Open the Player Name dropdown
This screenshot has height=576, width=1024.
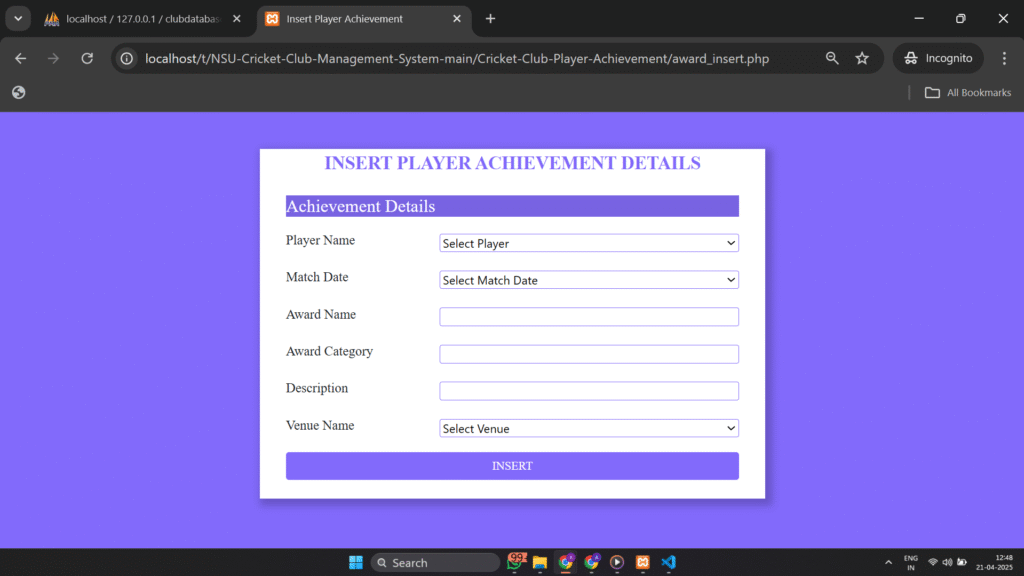[x=588, y=243]
